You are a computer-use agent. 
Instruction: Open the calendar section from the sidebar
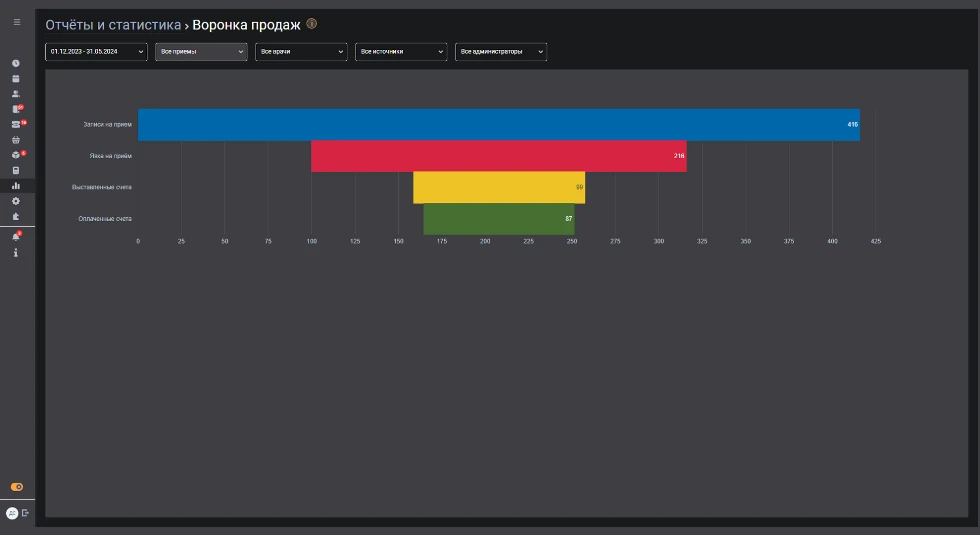(16, 78)
